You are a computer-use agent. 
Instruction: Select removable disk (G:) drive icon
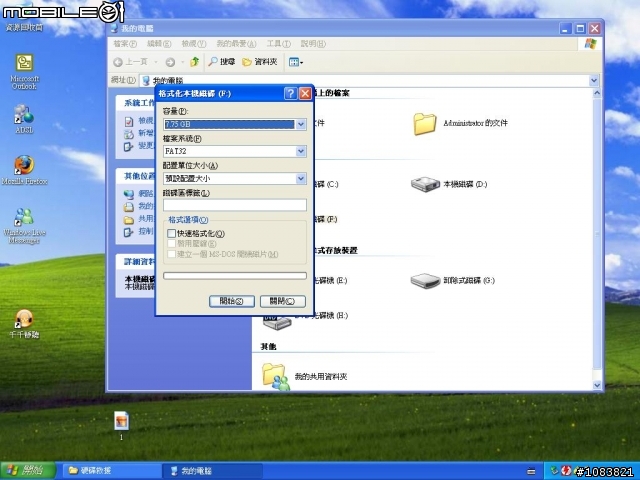pyautogui.click(x=453, y=281)
